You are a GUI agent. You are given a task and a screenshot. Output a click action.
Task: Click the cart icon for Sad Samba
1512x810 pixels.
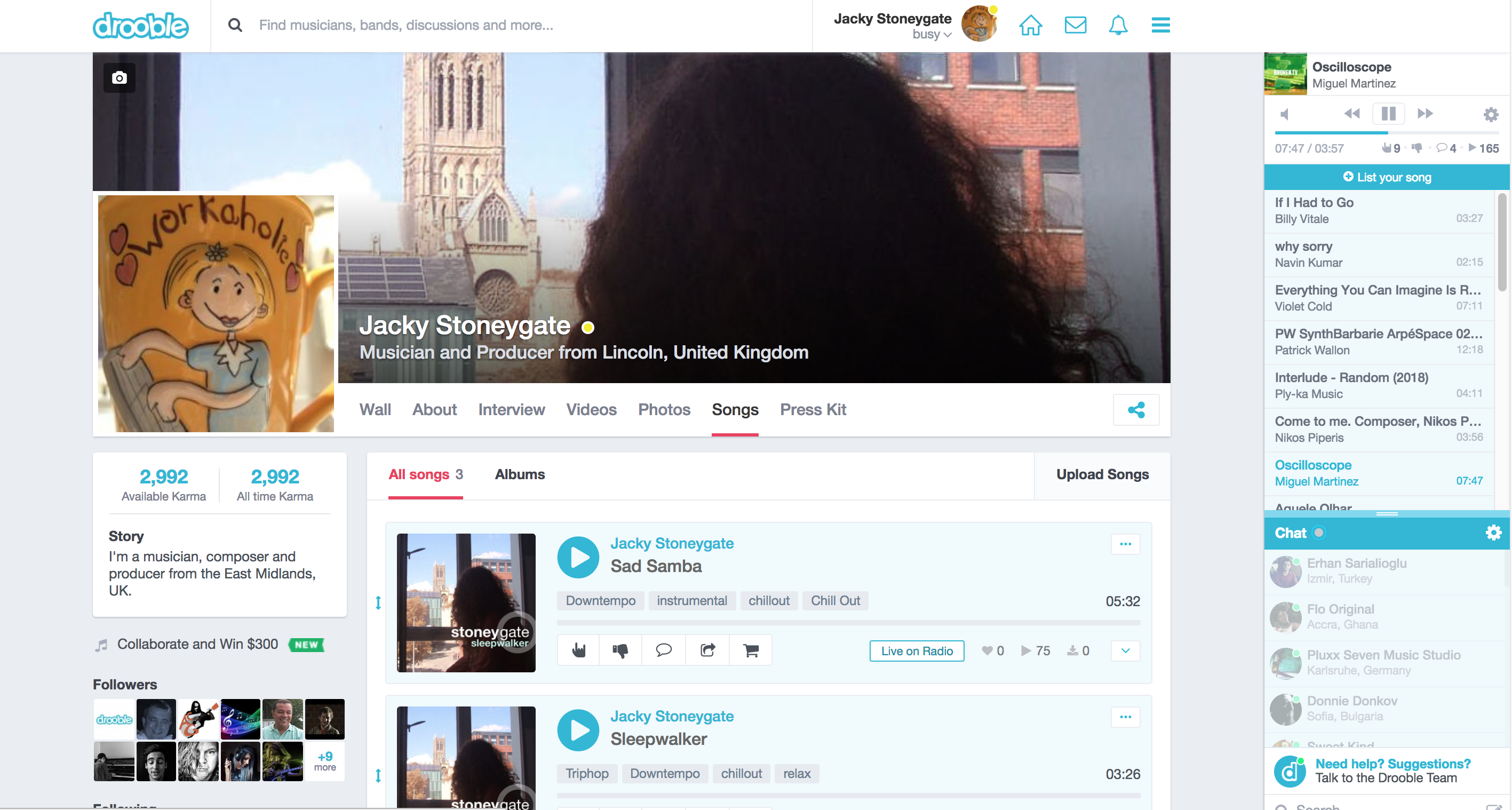(x=751, y=650)
